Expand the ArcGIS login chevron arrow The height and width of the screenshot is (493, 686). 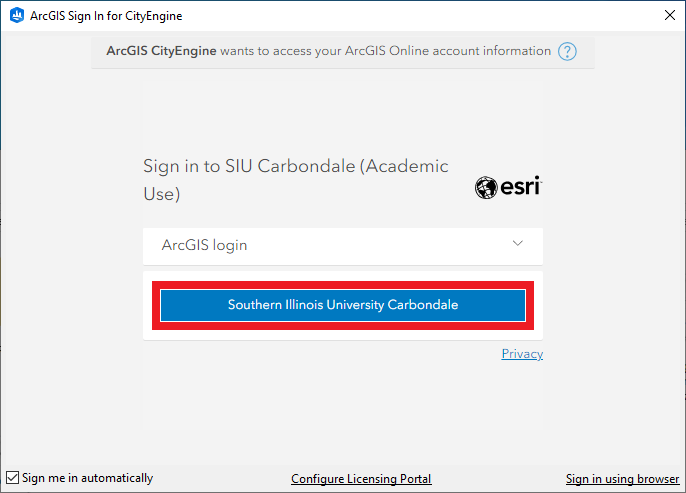517,244
